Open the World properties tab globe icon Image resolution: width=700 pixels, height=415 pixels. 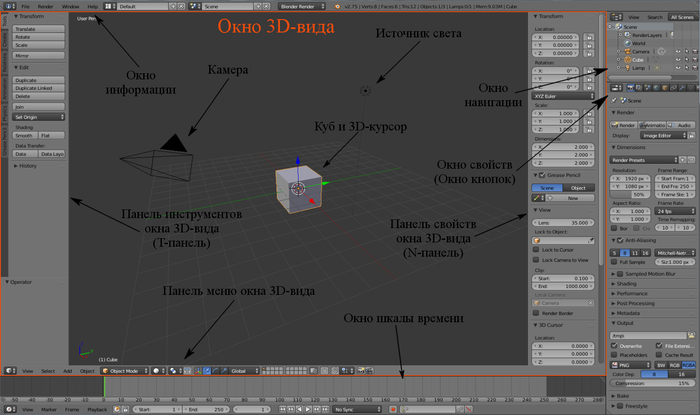point(656,88)
